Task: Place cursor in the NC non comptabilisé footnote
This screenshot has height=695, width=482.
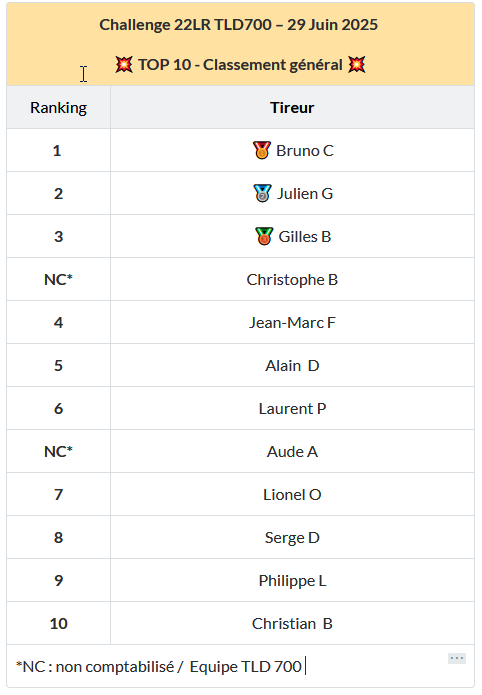Action: tap(159, 666)
